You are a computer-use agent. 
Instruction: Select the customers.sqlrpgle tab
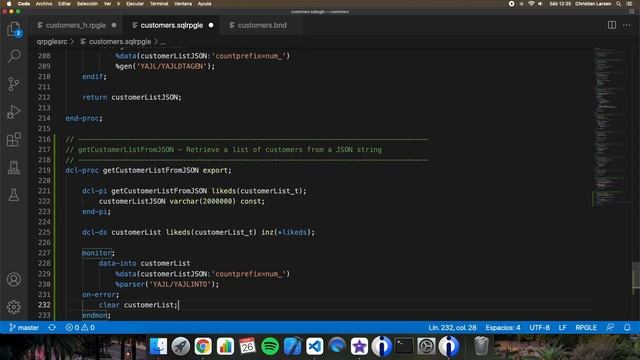[171, 25]
